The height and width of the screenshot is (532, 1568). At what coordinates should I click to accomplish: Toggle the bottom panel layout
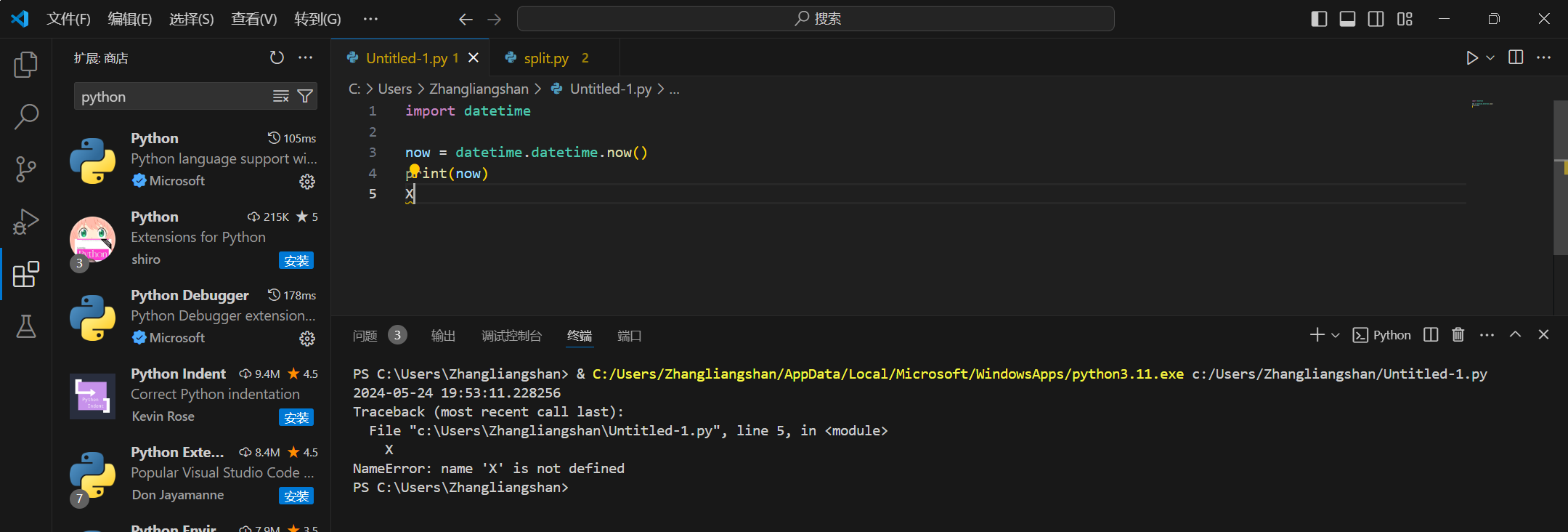(1347, 19)
